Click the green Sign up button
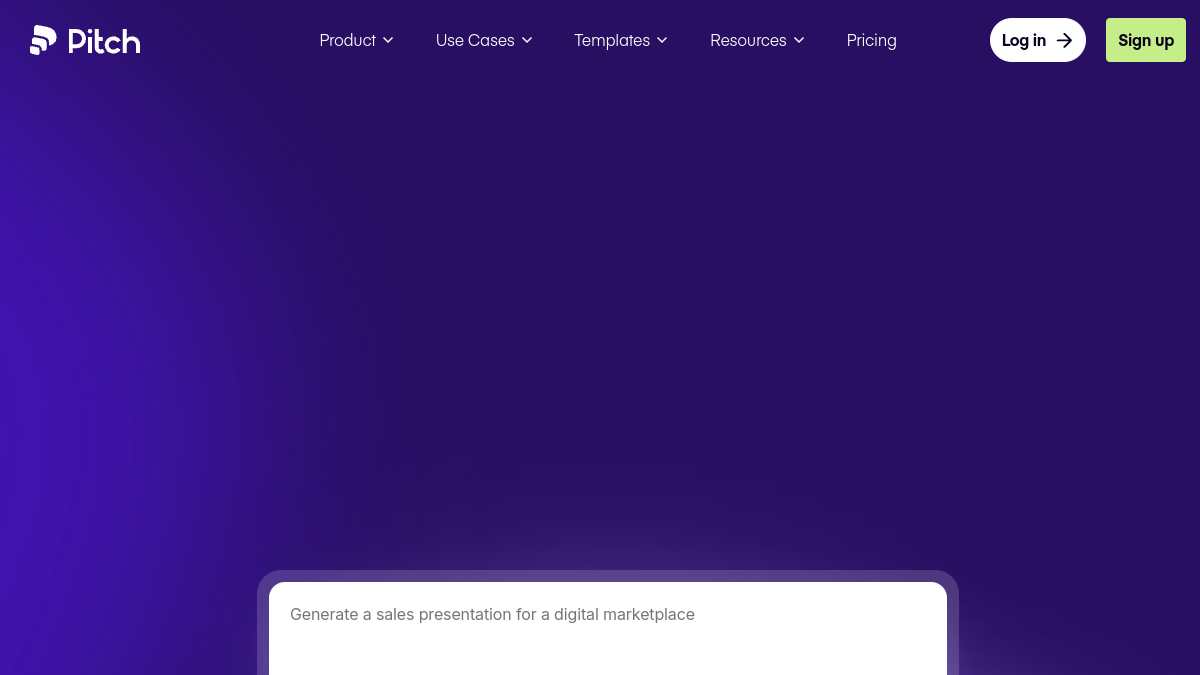Screen dimensions: 1200x675 pos(1146,40)
